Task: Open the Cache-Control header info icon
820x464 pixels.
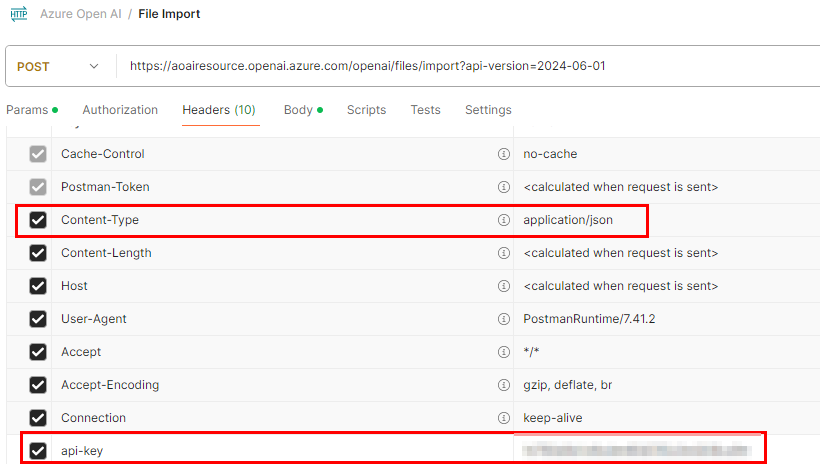Action: (504, 154)
